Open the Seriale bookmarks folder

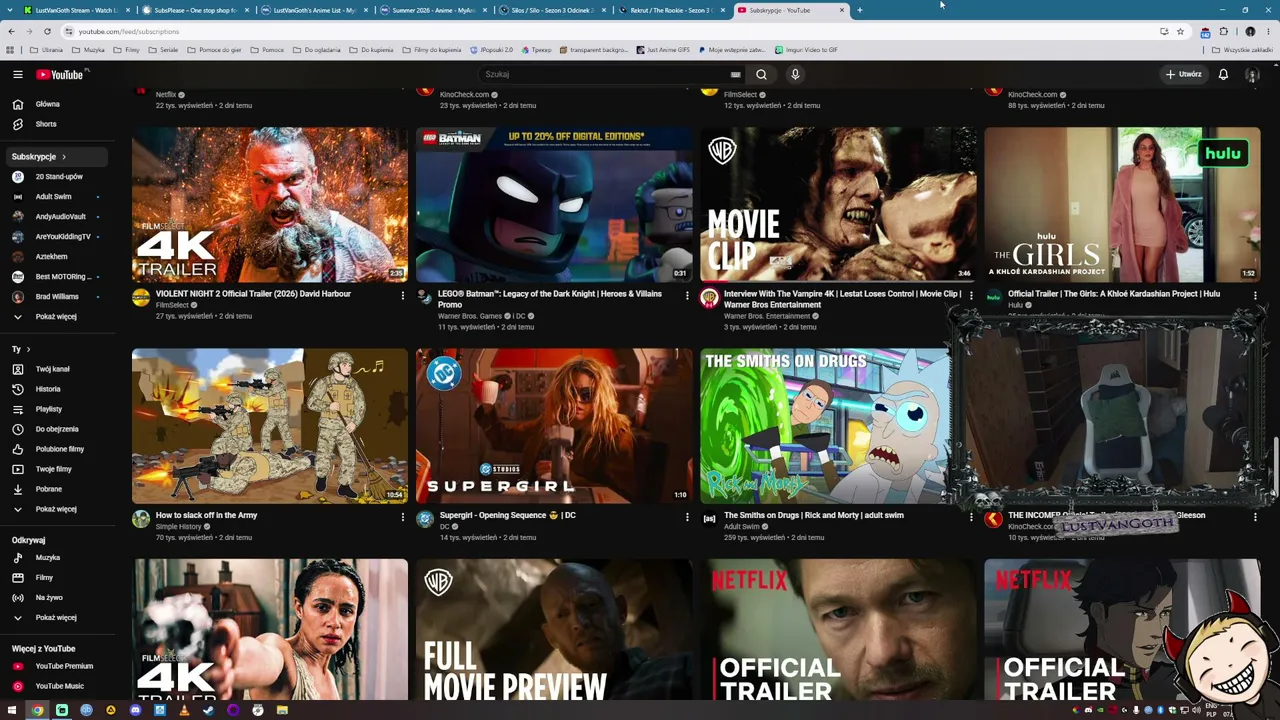coord(163,50)
